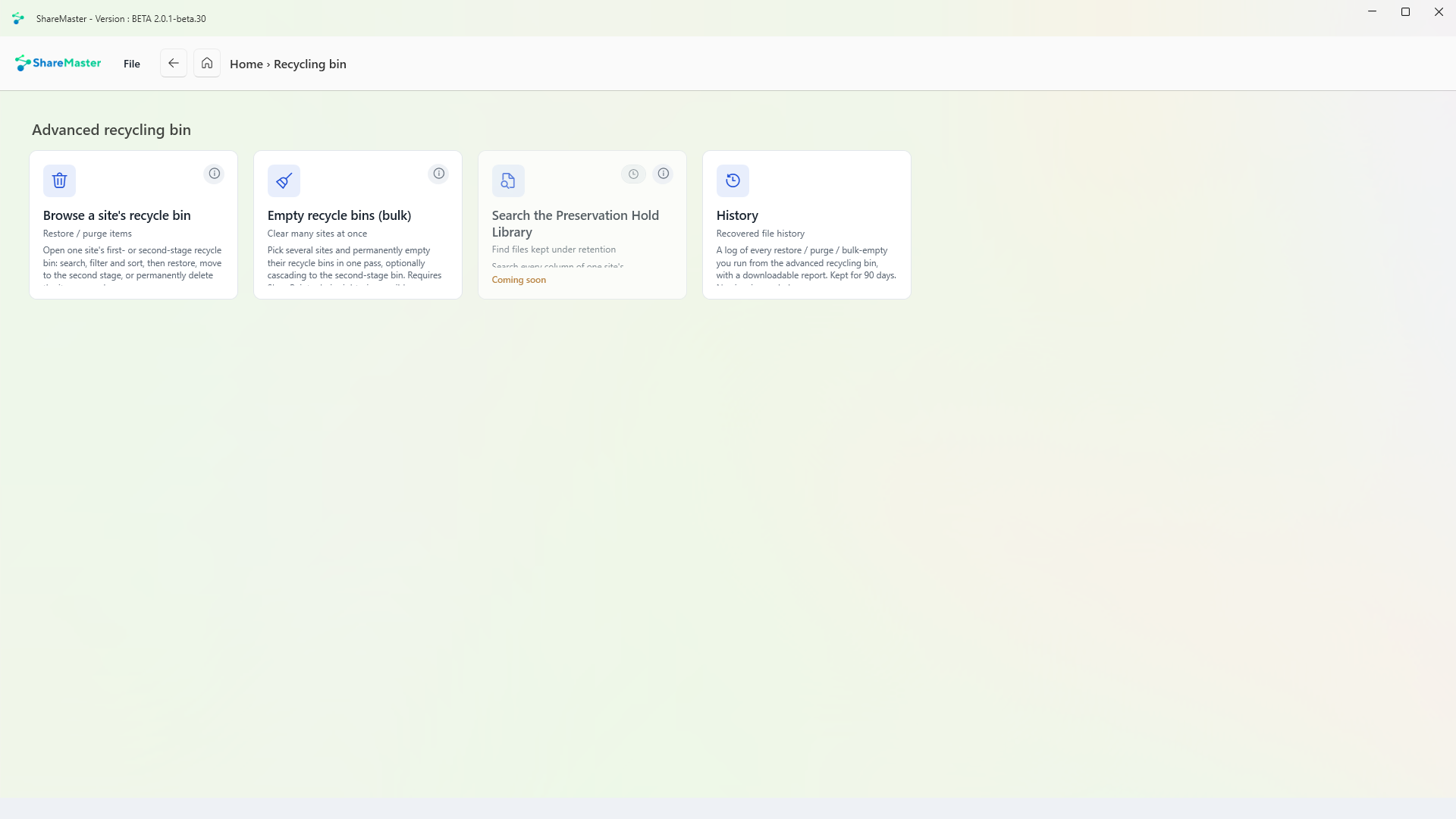The width and height of the screenshot is (1456, 819).
Task: Click the Advanced recycling bin heading
Action: pyautogui.click(x=111, y=130)
